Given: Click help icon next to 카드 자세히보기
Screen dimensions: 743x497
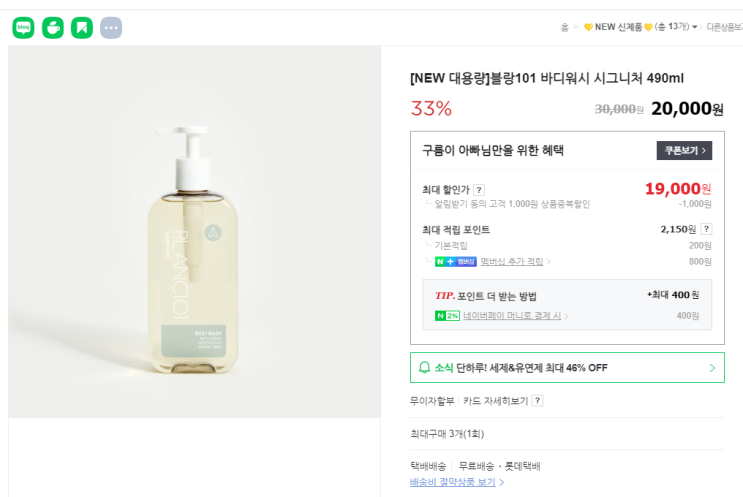Looking at the screenshot, I should point(537,401).
